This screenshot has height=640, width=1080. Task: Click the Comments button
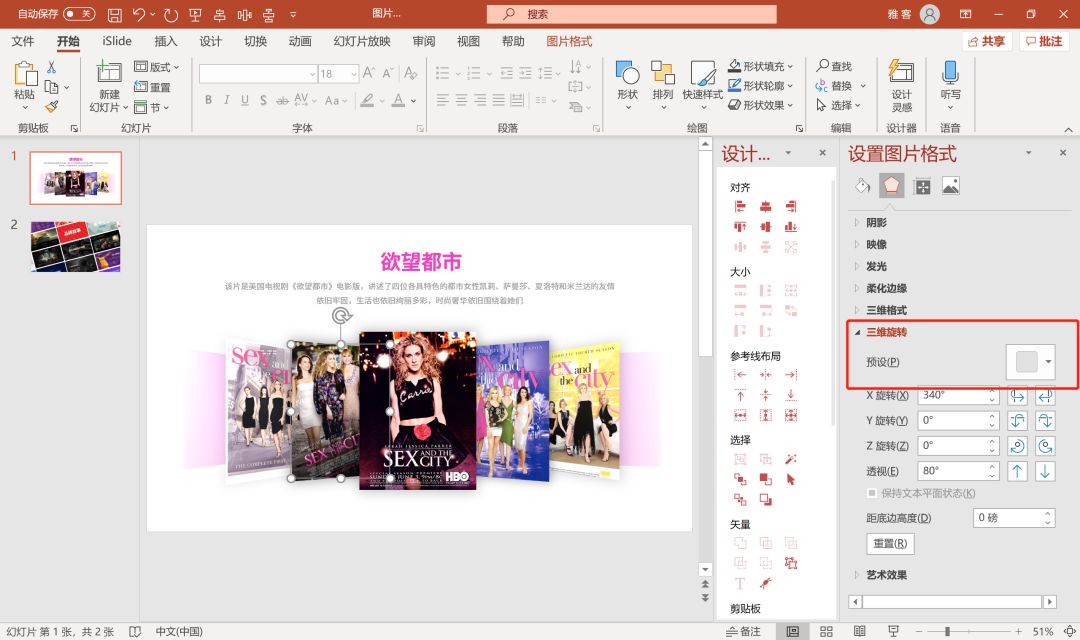pyautogui.click(x=1044, y=41)
